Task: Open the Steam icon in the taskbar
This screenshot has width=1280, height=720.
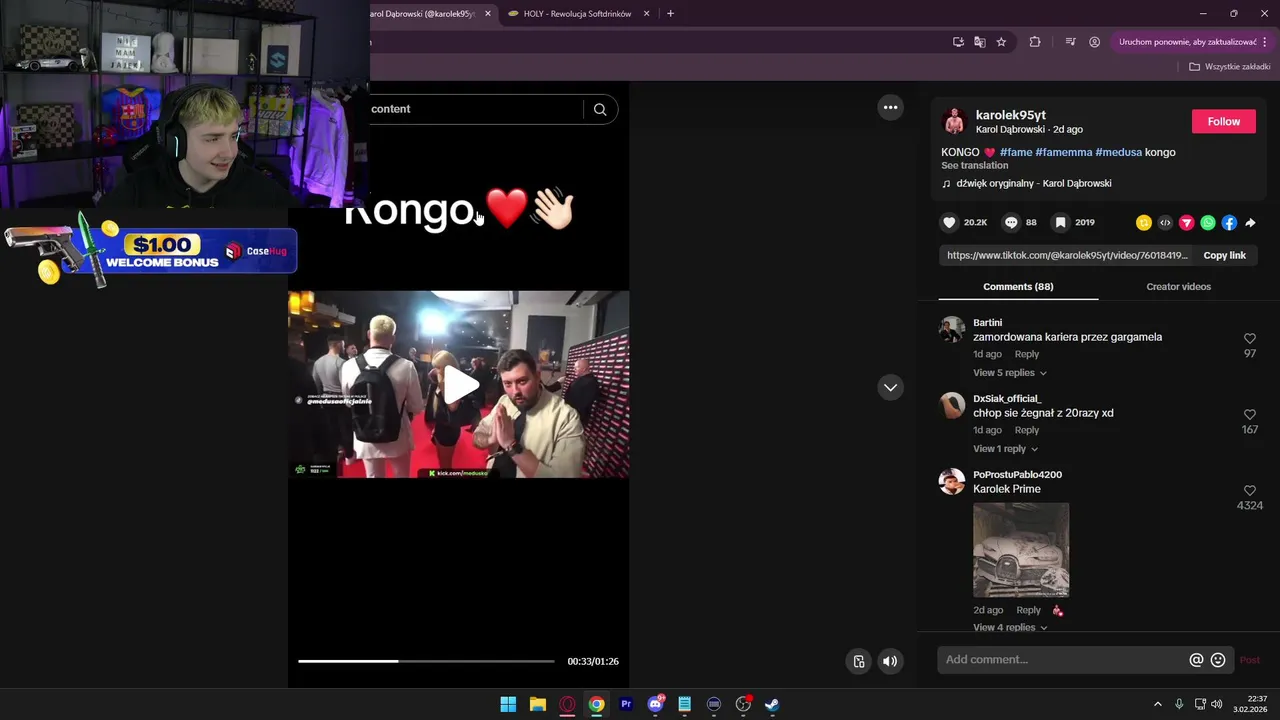Action: (772, 704)
